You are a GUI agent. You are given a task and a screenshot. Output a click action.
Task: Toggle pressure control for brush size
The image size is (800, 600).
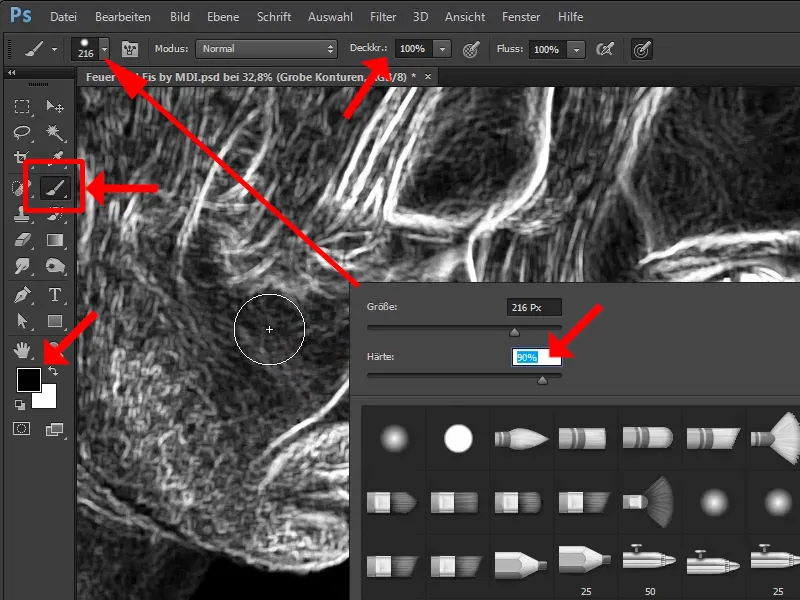click(642, 49)
